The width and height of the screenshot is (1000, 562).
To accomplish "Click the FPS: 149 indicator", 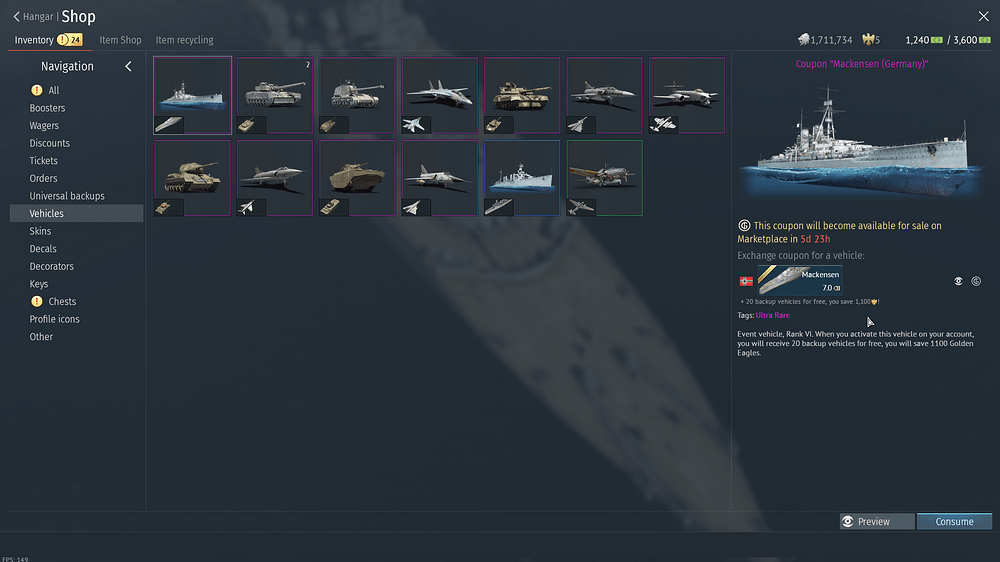I will [x=15, y=559].
